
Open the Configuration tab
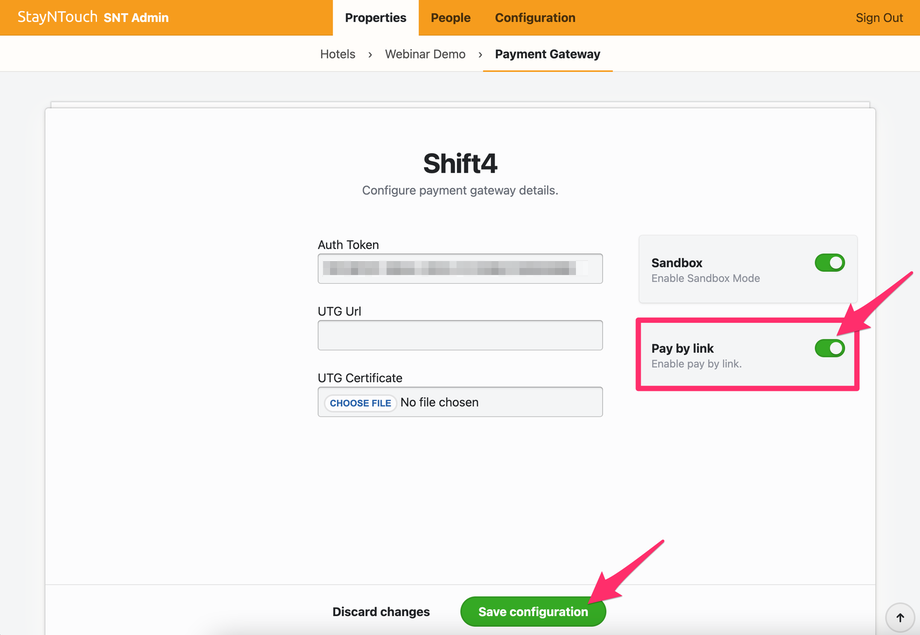point(535,18)
